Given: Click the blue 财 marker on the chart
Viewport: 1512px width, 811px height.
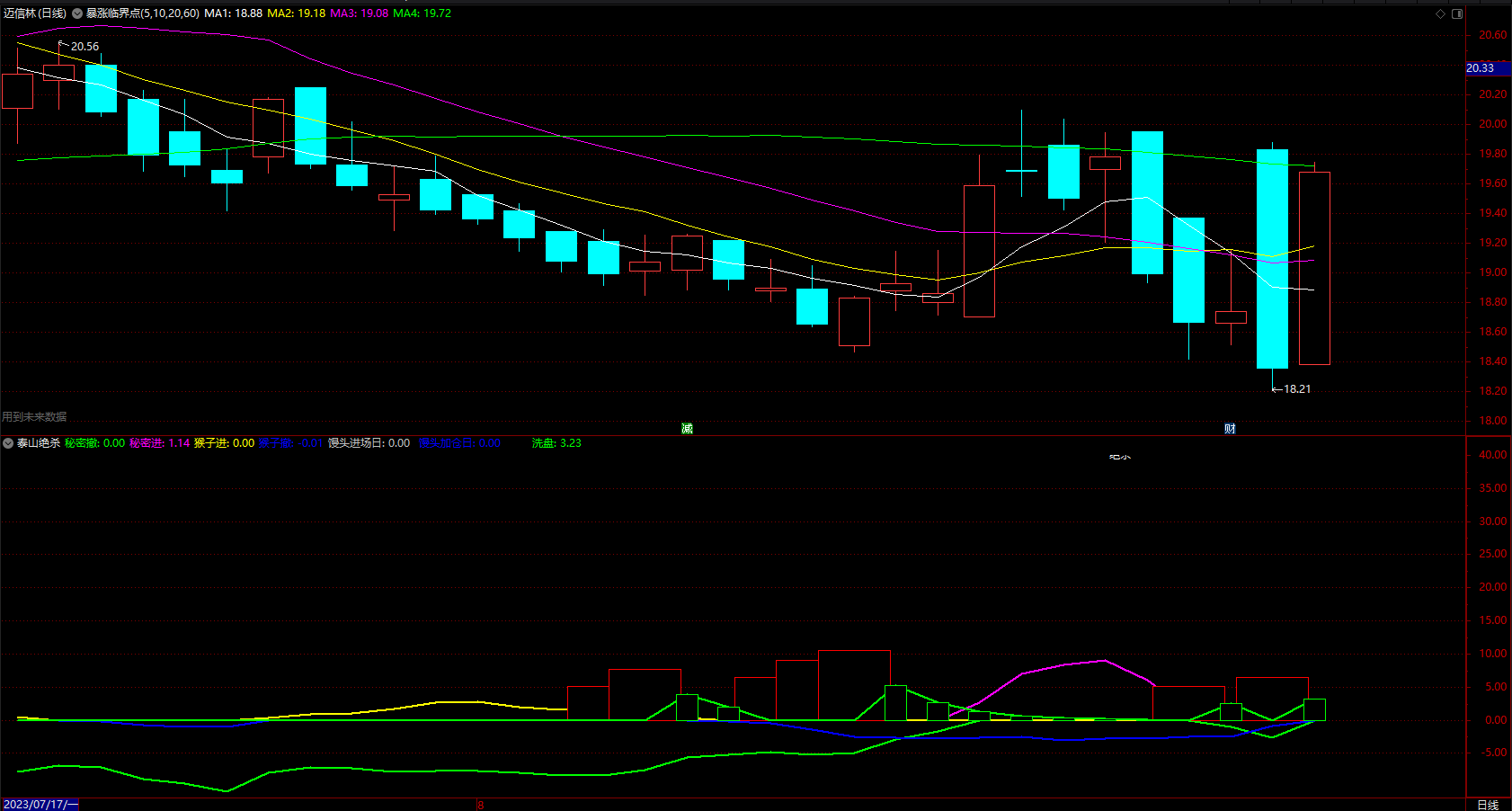Looking at the screenshot, I should click(x=1230, y=429).
